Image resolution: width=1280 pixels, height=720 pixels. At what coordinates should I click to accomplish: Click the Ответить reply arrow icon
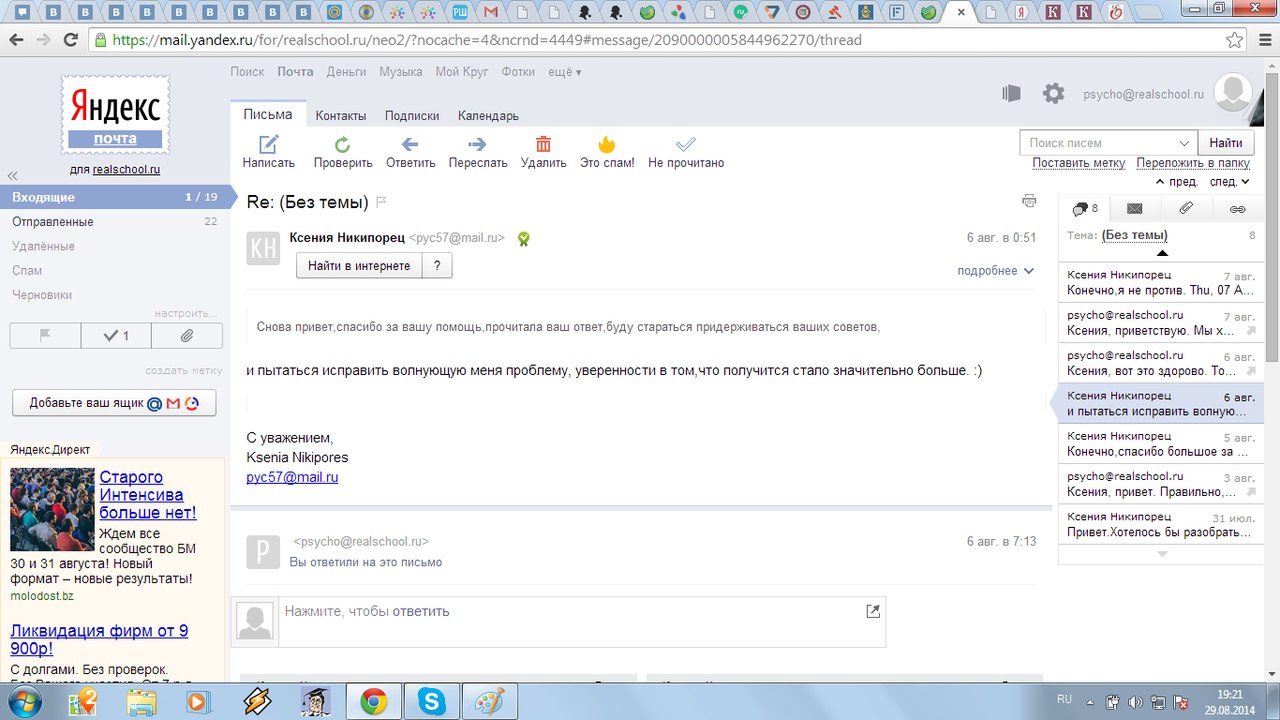pyautogui.click(x=410, y=144)
